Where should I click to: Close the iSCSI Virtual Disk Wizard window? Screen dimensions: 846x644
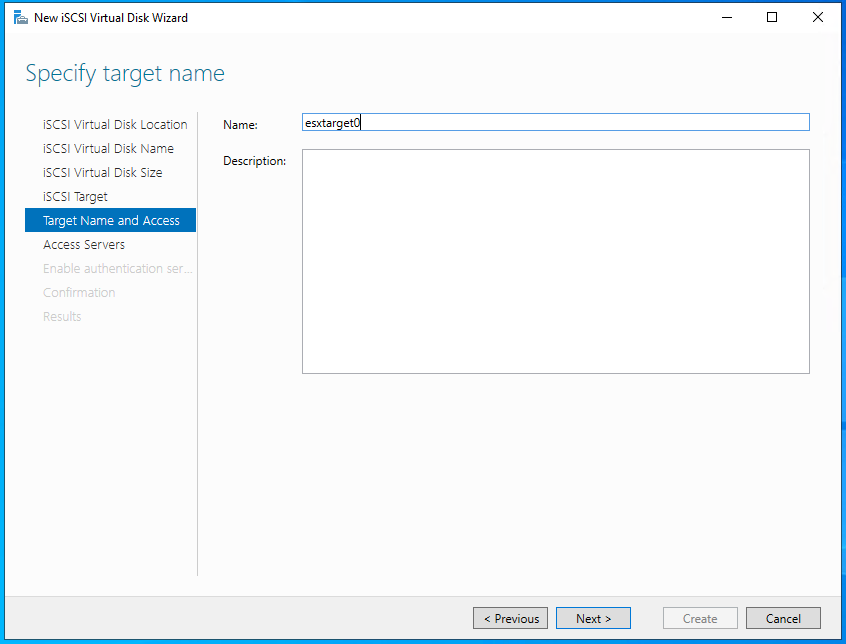[x=818, y=17]
